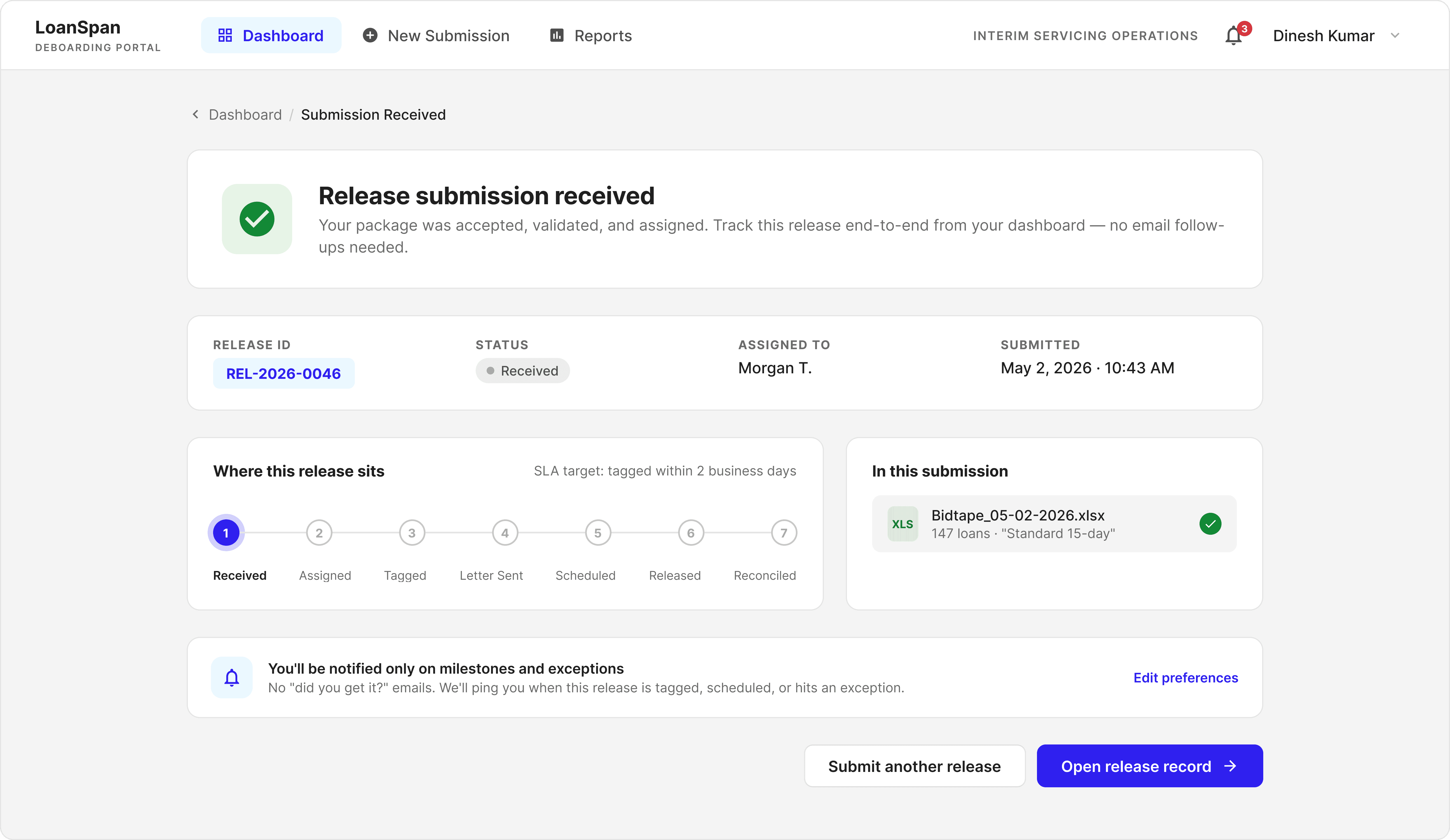Click the Submission Received breadcrumb

pos(373,114)
